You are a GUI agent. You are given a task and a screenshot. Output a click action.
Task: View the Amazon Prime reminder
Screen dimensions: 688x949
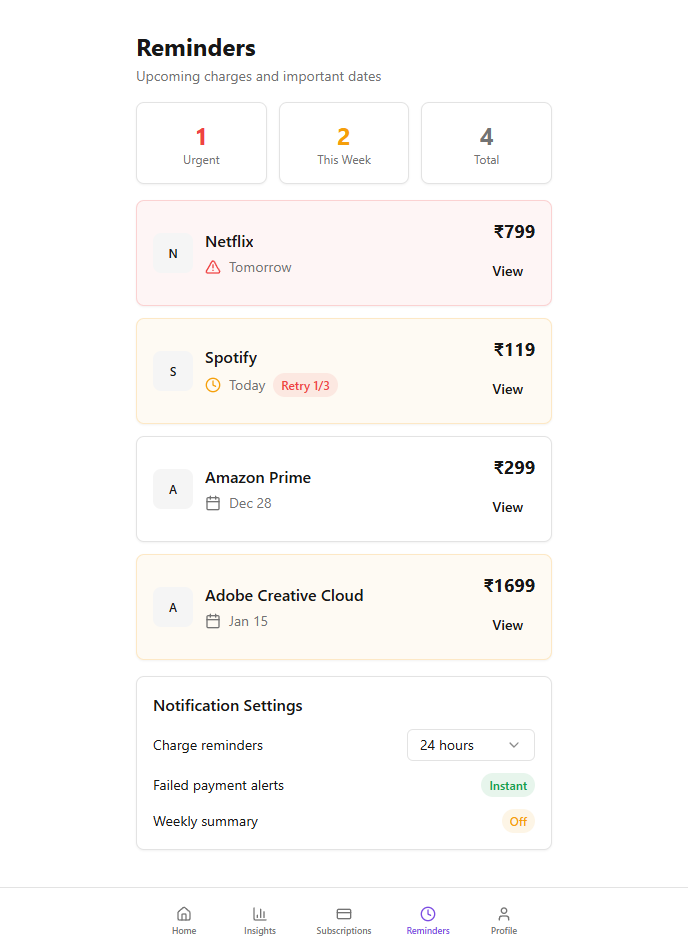(x=507, y=507)
